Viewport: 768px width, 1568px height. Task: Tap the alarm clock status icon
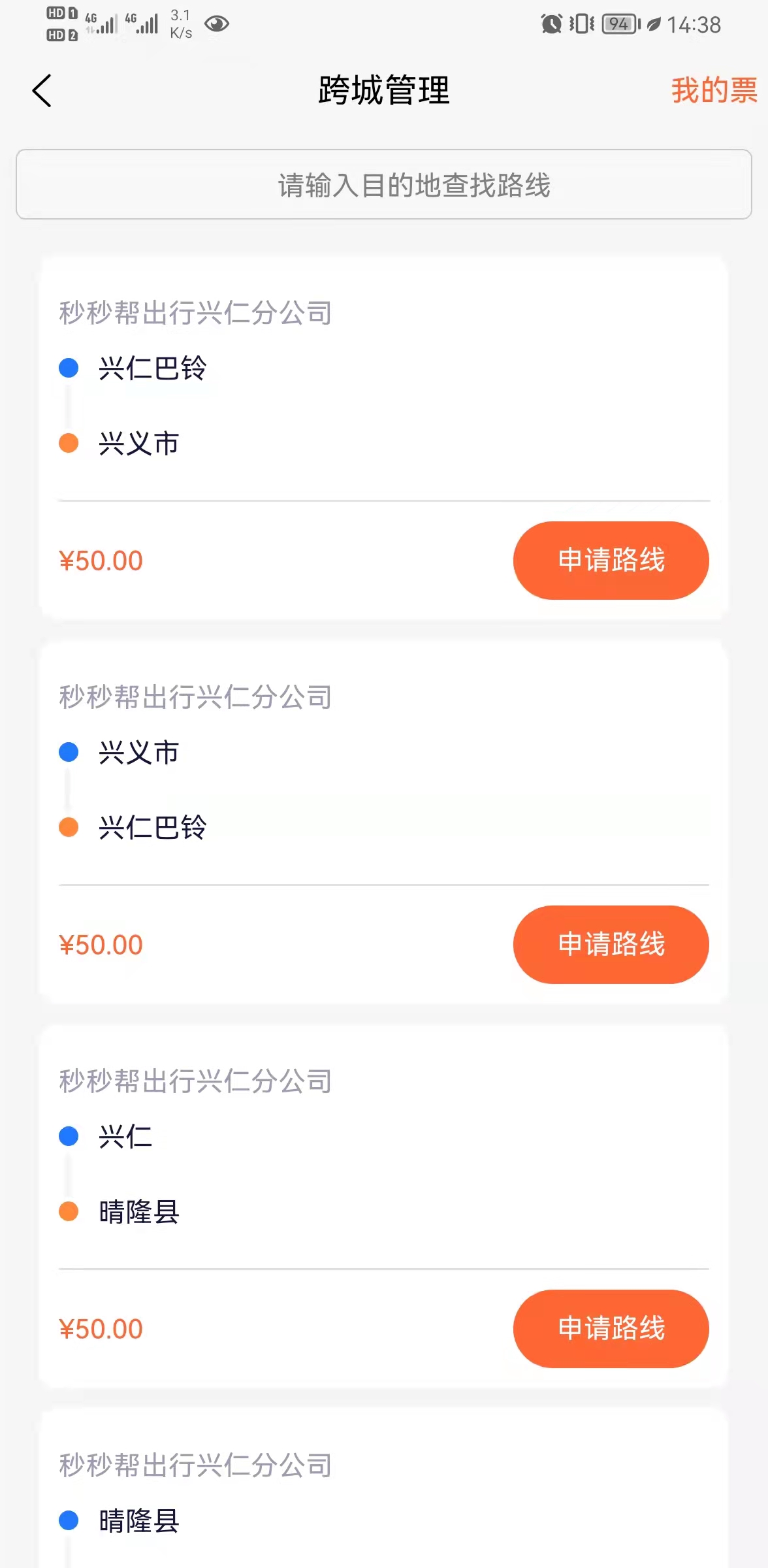[551, 24]
